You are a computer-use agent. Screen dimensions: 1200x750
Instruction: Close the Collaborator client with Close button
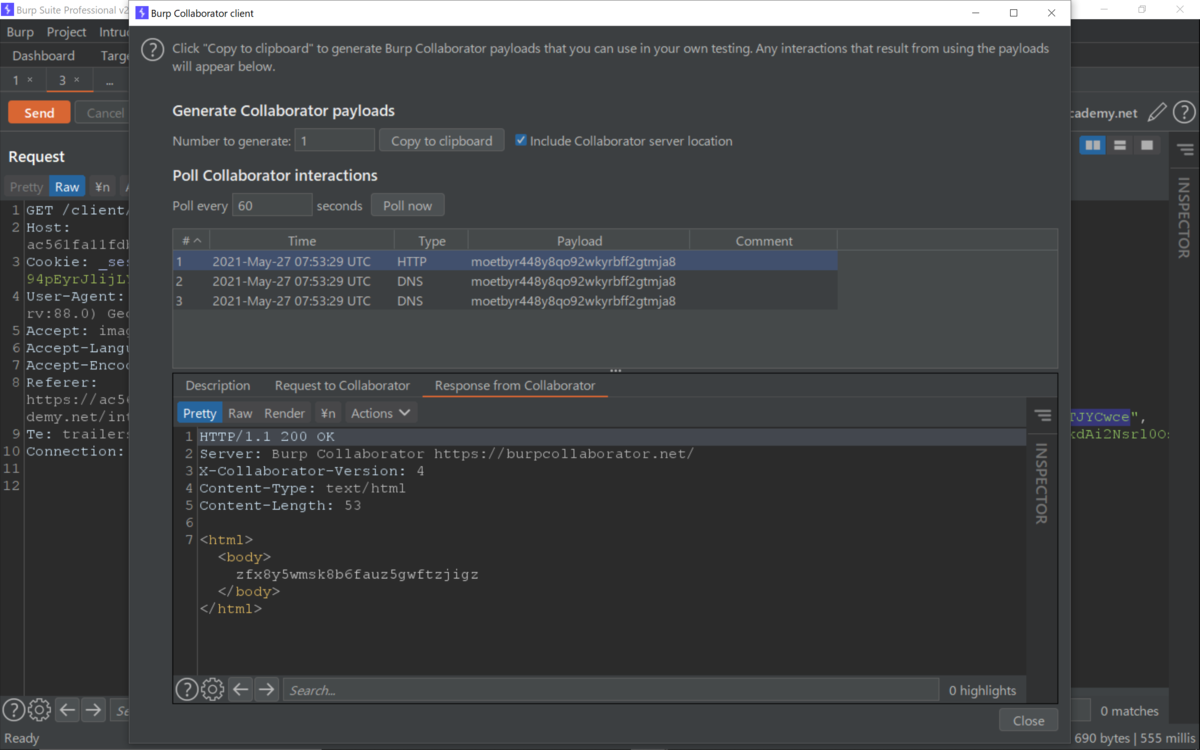pyautogui.click(x=1028, y=720)
